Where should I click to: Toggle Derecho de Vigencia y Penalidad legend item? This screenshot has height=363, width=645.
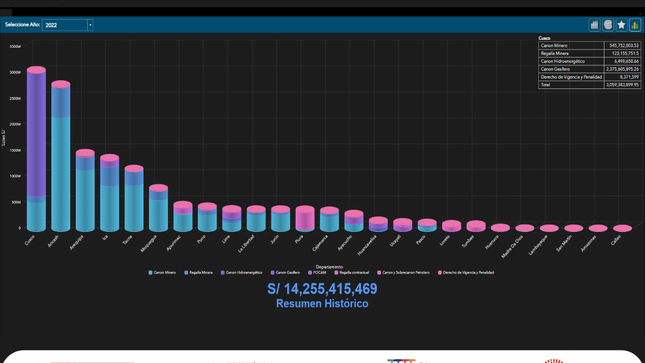[x=466, y=272]
